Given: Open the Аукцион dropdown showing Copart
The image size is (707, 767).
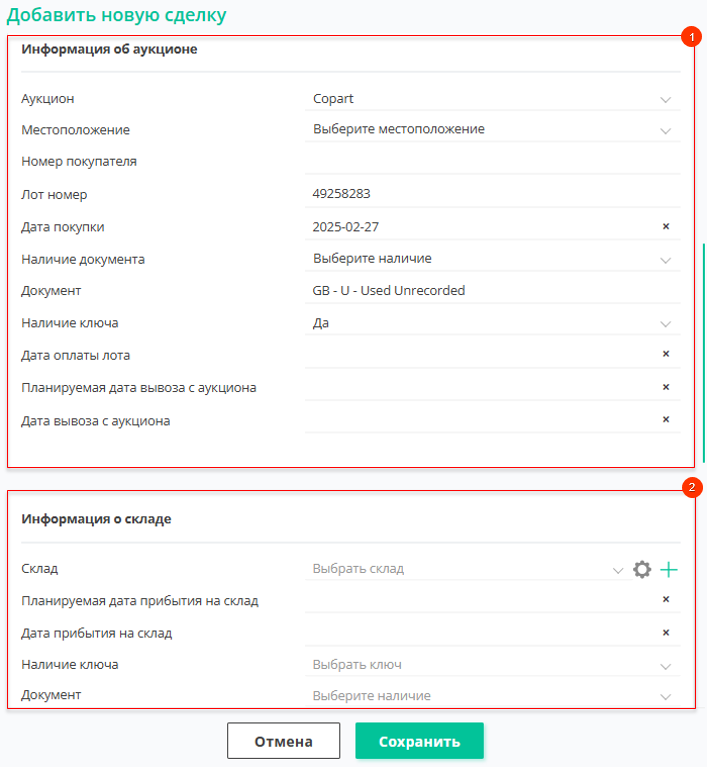Looking at the screenshot, I should click(x=493, y=99).
